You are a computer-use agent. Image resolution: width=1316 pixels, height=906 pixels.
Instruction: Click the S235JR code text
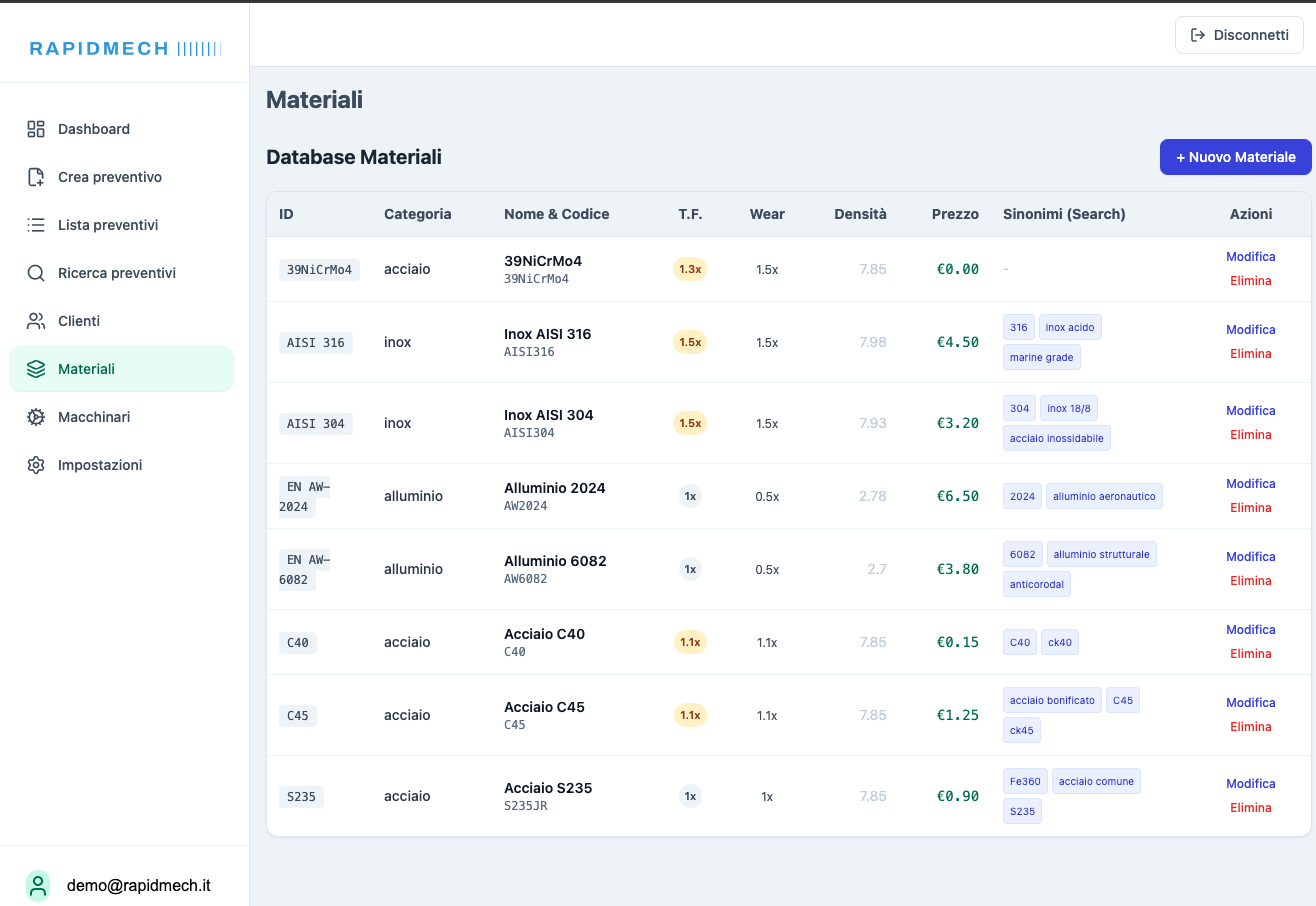click(526, 806)
